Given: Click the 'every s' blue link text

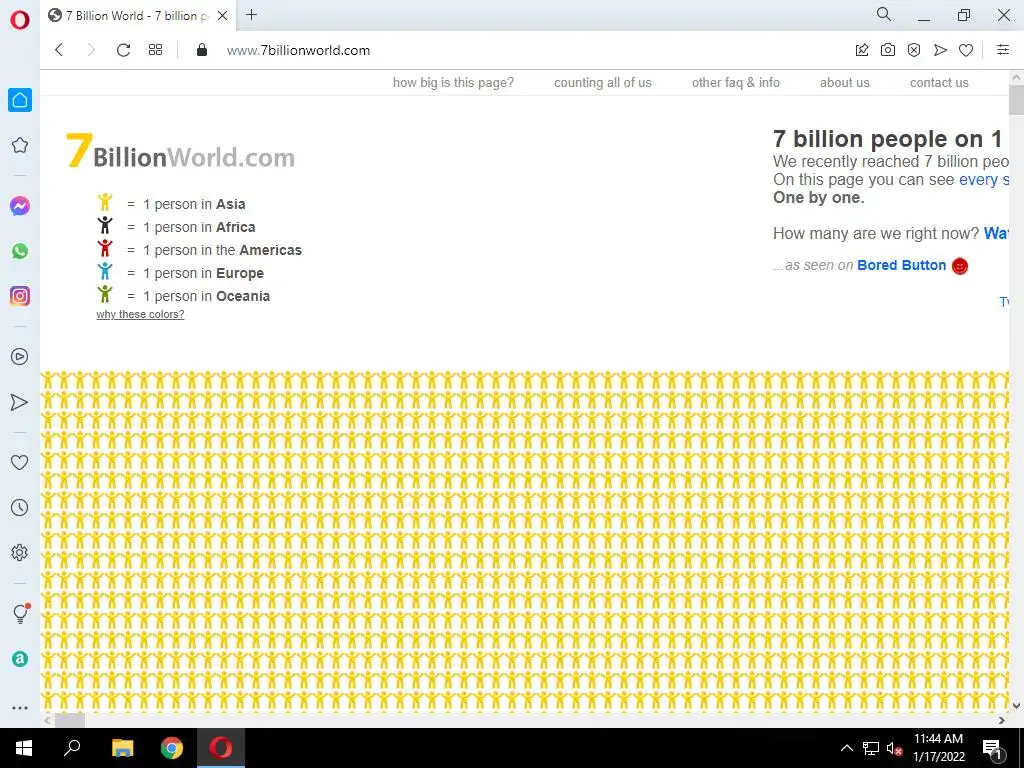Looking at the screenshot, I should coord(984,180).
